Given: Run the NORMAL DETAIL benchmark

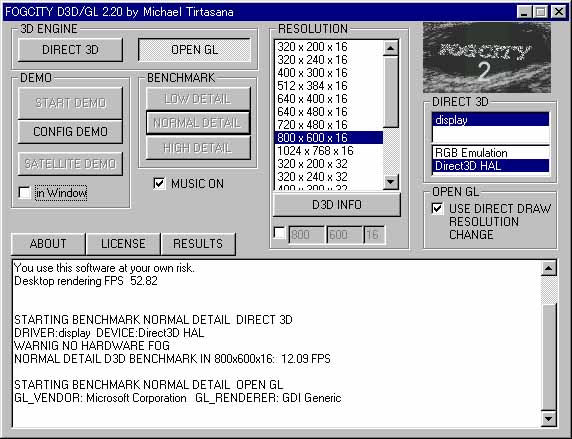Looking at the screenshot, I should click(198, 123).
